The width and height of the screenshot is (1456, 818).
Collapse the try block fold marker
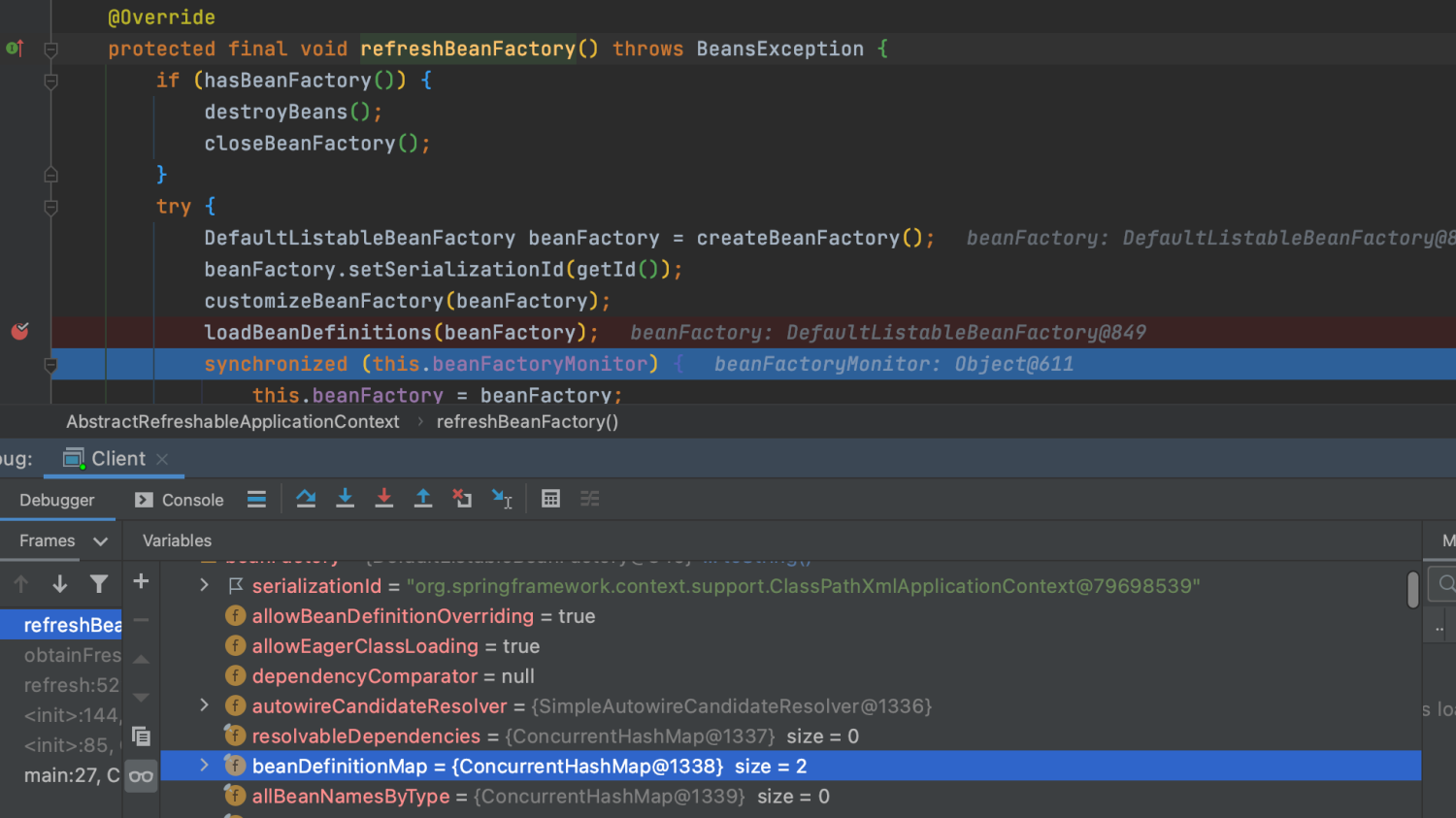[50, 207]
